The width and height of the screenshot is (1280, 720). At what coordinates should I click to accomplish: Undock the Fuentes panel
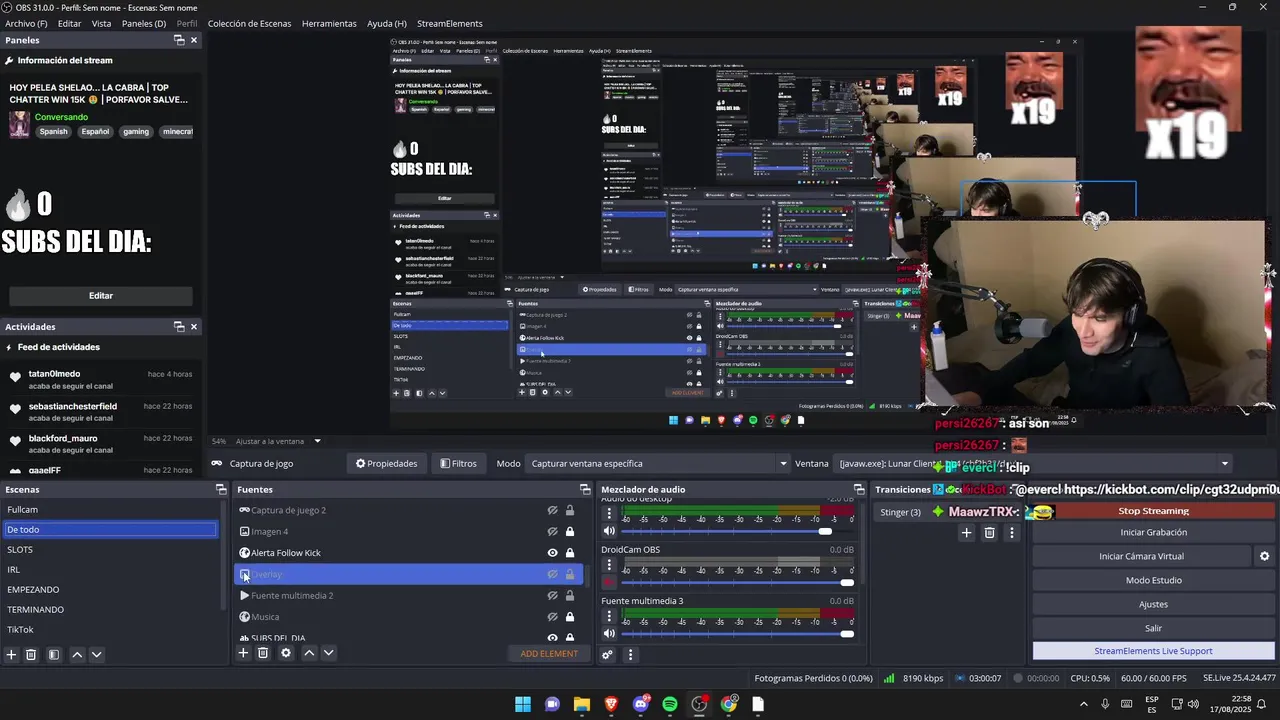coord(585,489)
